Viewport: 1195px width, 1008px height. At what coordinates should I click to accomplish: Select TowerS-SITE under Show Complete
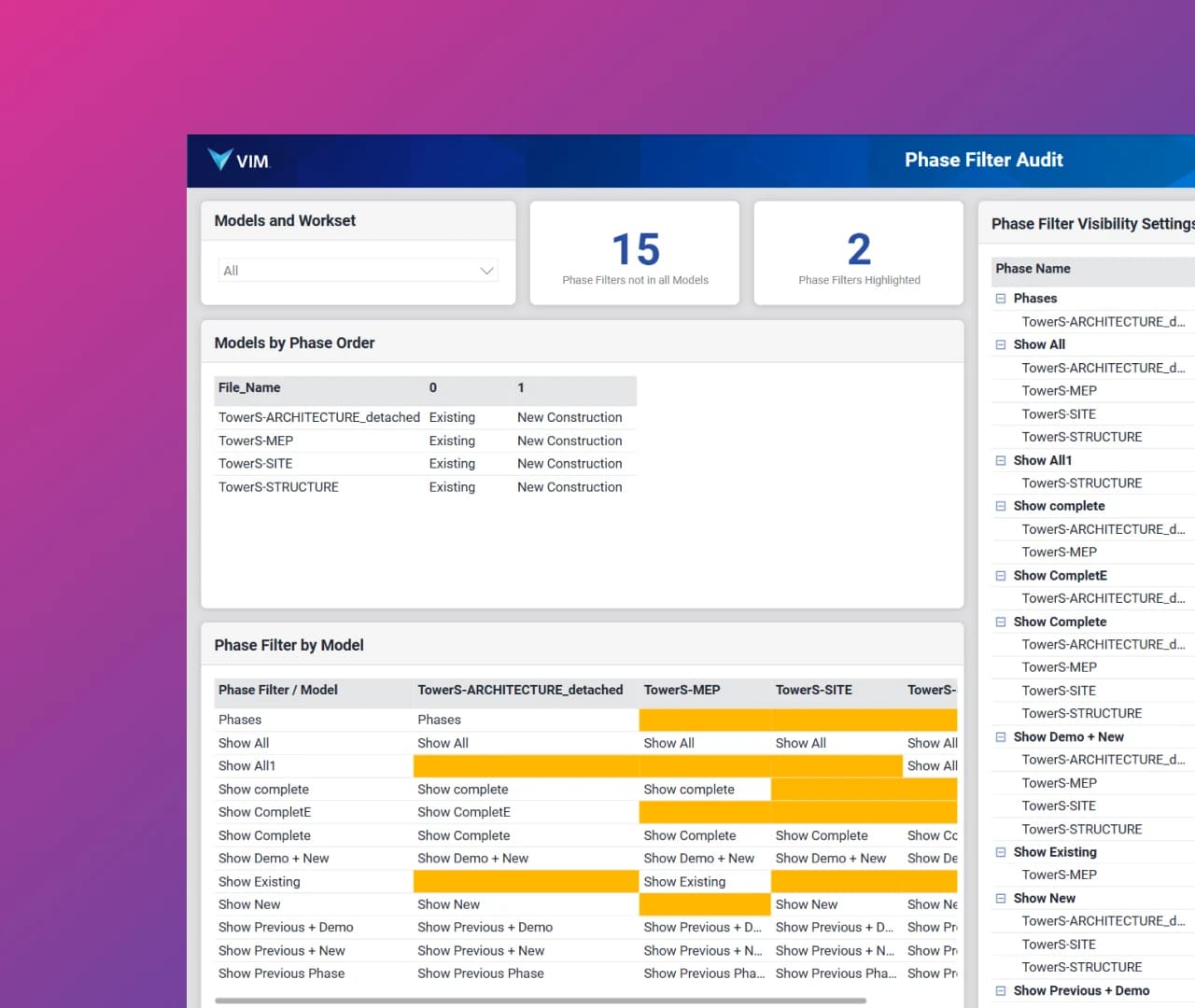point(1060,690)
